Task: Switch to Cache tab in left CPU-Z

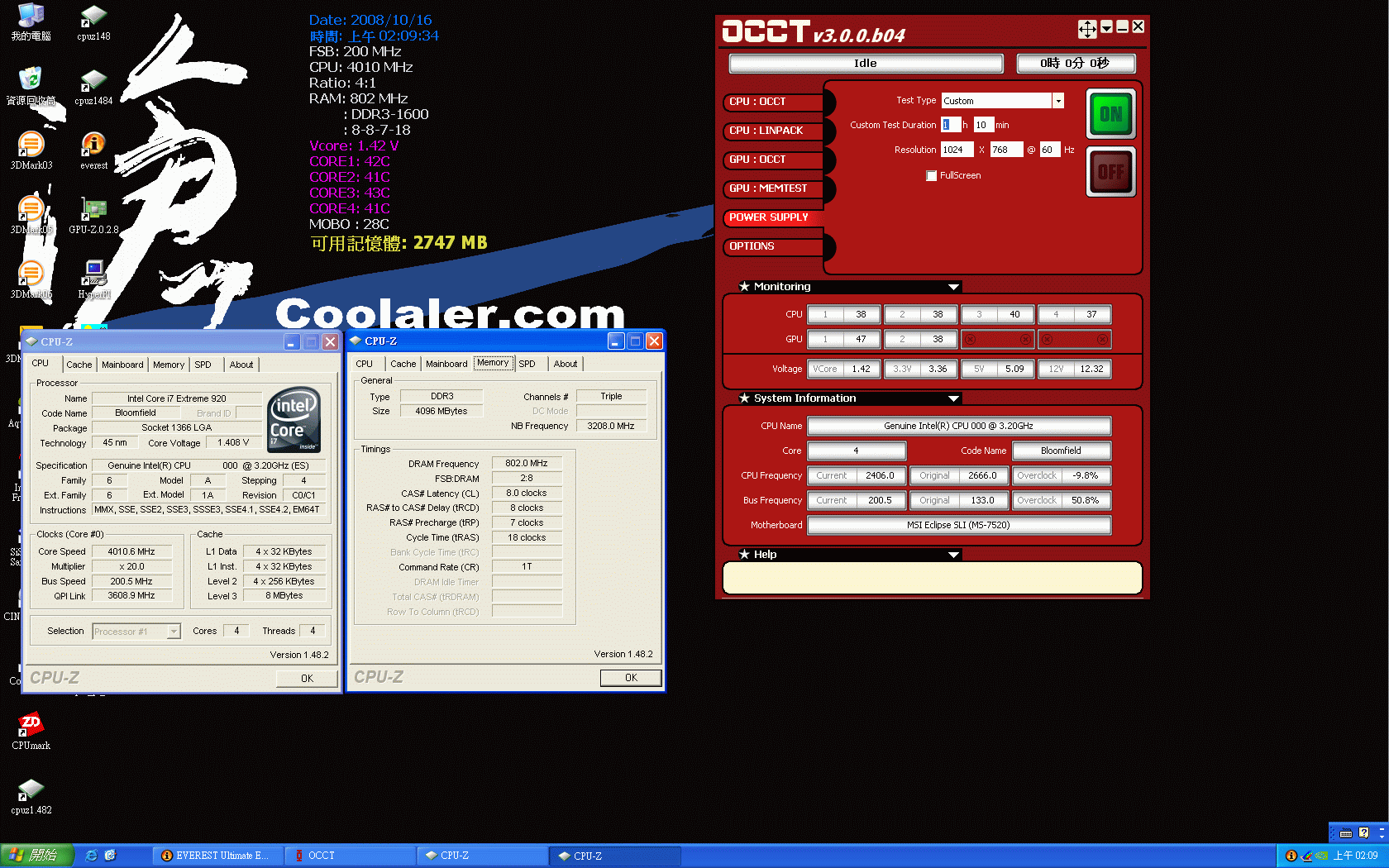Action: [79, 365]
